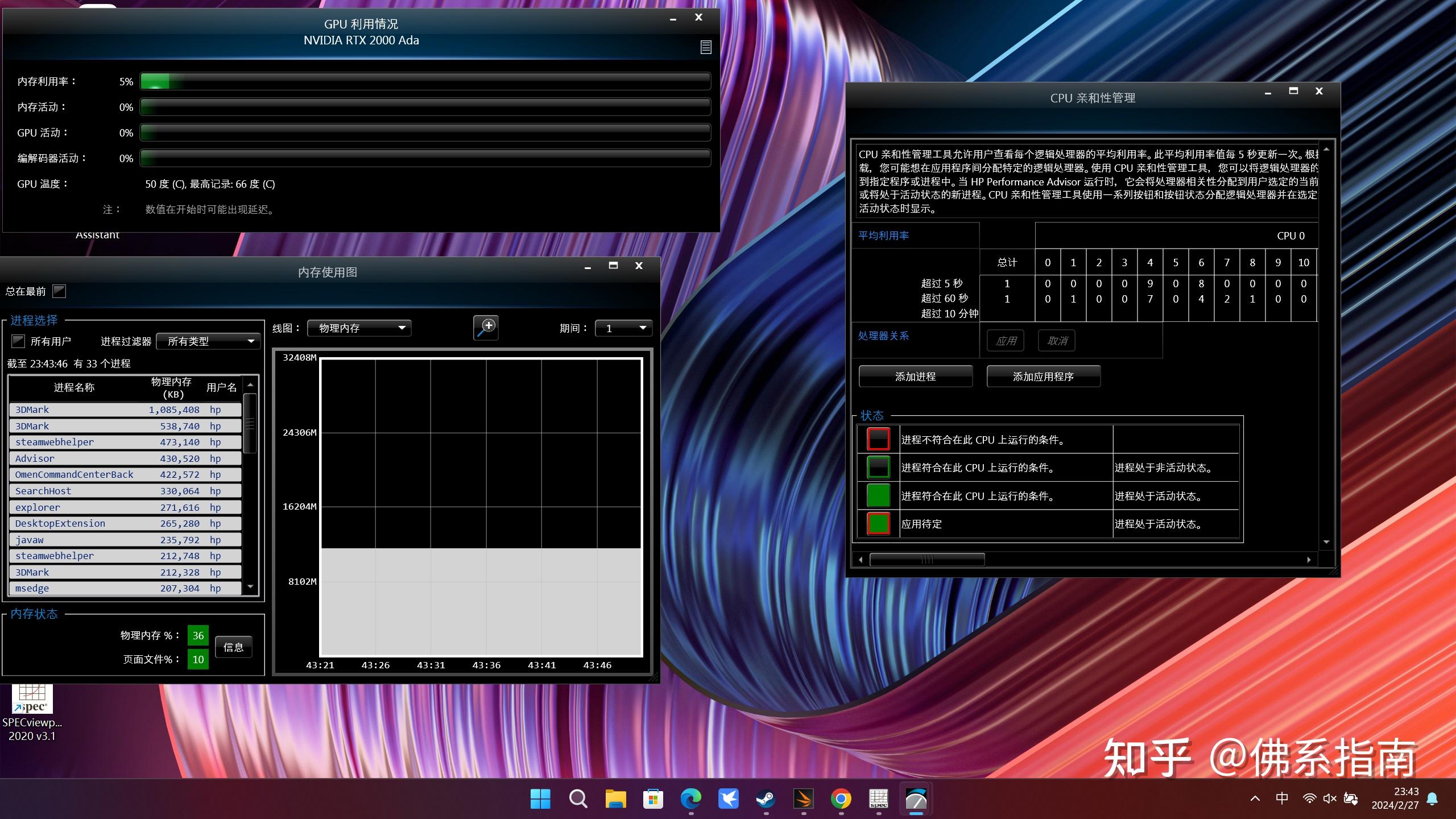Open Wi-Fi network tray icon
The height and width of the screenshot is (819, 1456).
(1309, 799)
